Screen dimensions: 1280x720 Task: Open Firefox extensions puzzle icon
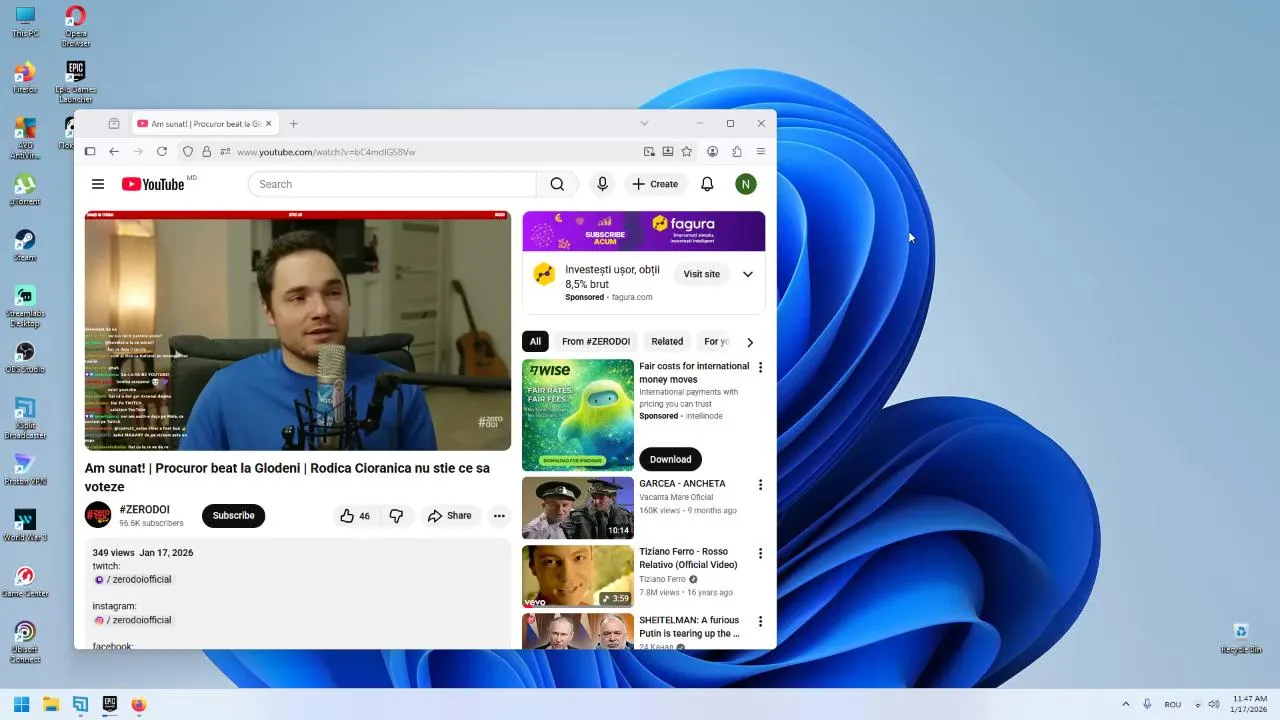pos(737,152)
